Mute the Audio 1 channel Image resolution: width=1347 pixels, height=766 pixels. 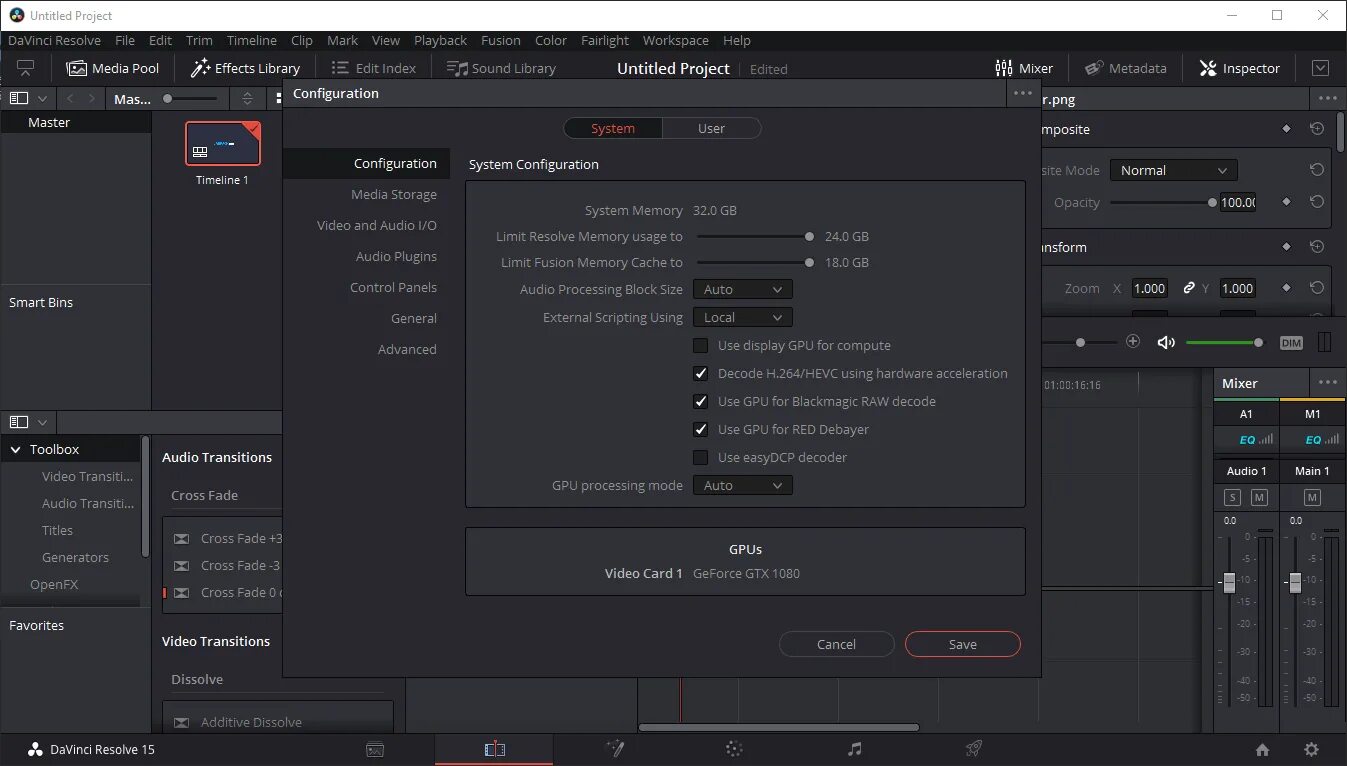(1259, 497)
